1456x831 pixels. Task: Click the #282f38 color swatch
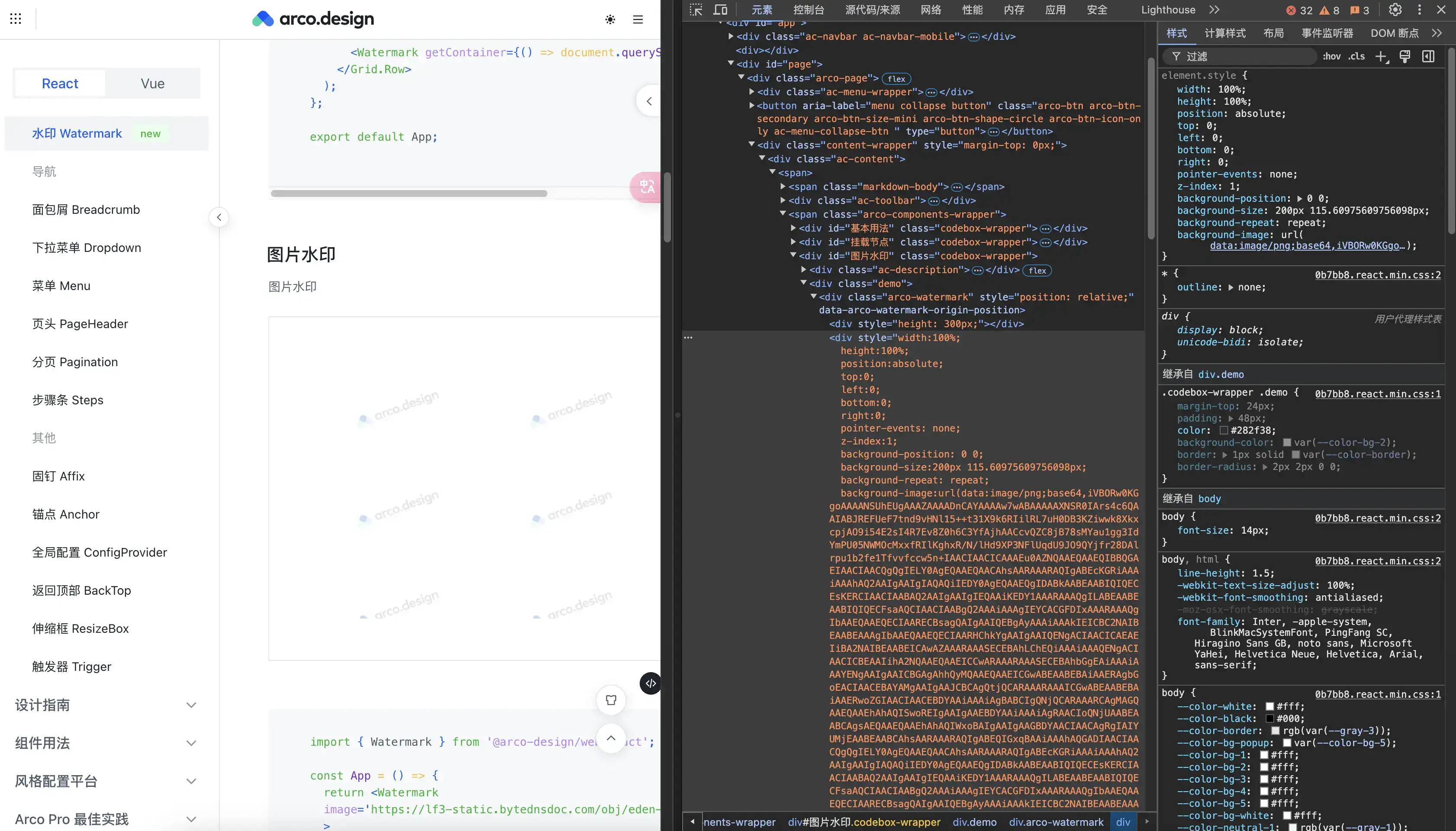(x=1224, y=430)
